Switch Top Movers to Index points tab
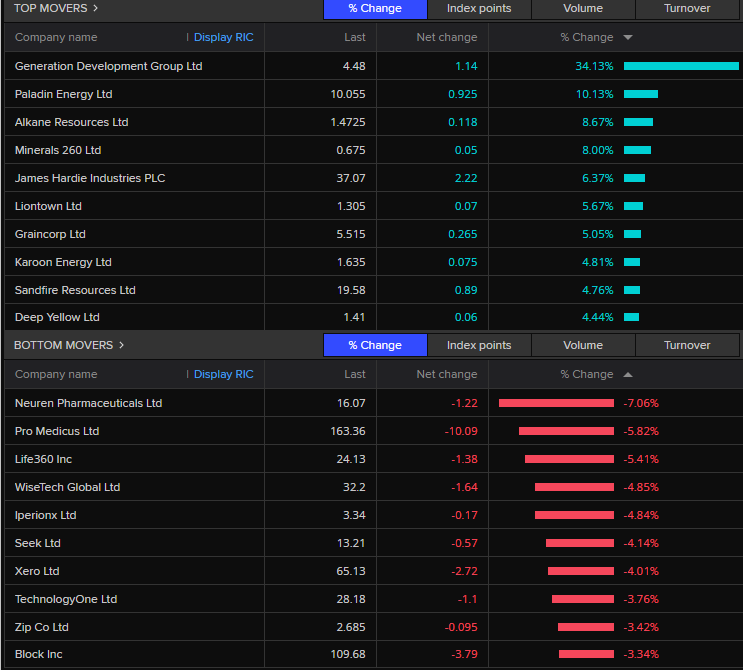Image resolution: width=743 pixels, height=670 pixels. (x=479, y=9)
